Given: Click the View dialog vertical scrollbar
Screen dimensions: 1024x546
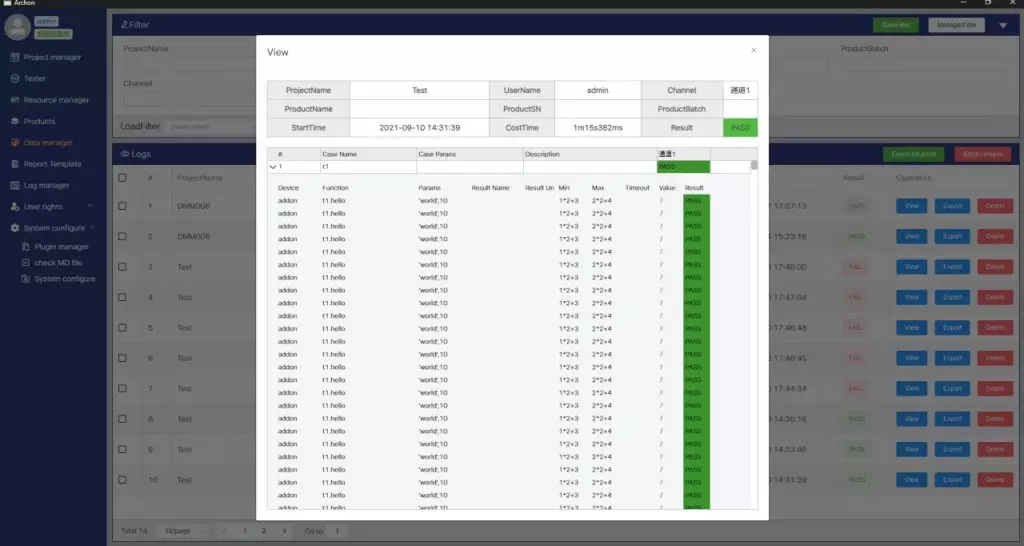Looking at the screenshot, I should click(754, 166).
